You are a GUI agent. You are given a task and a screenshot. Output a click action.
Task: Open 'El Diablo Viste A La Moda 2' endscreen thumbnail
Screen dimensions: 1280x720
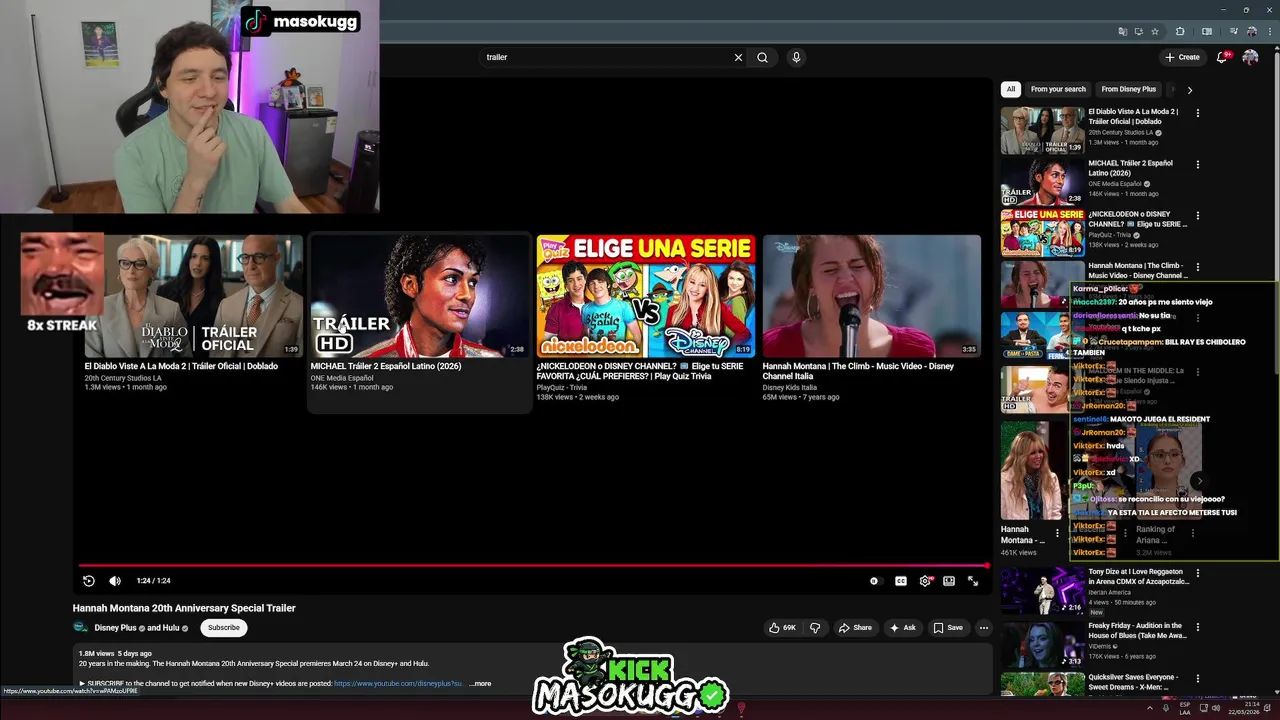click(193, 296)
